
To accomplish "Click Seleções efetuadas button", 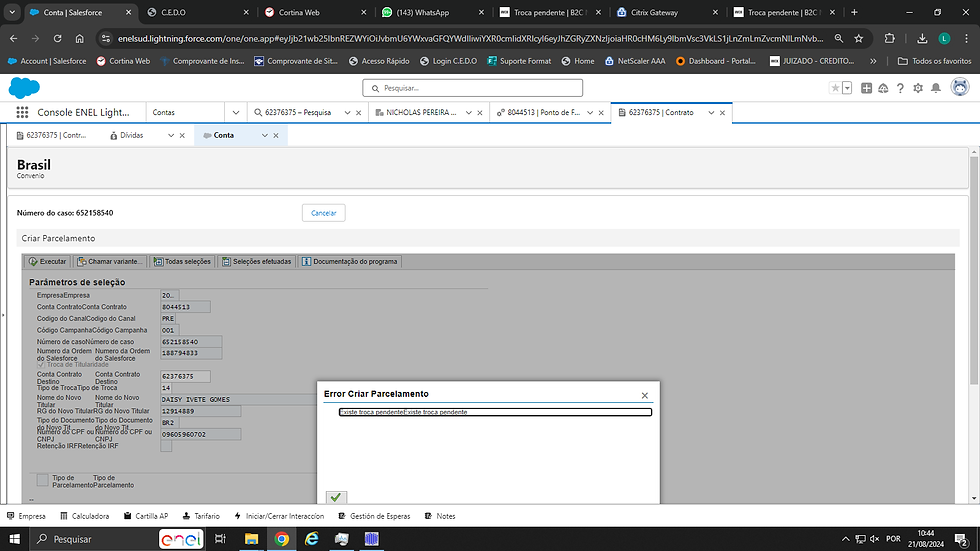I will click(x=256, y=262).
